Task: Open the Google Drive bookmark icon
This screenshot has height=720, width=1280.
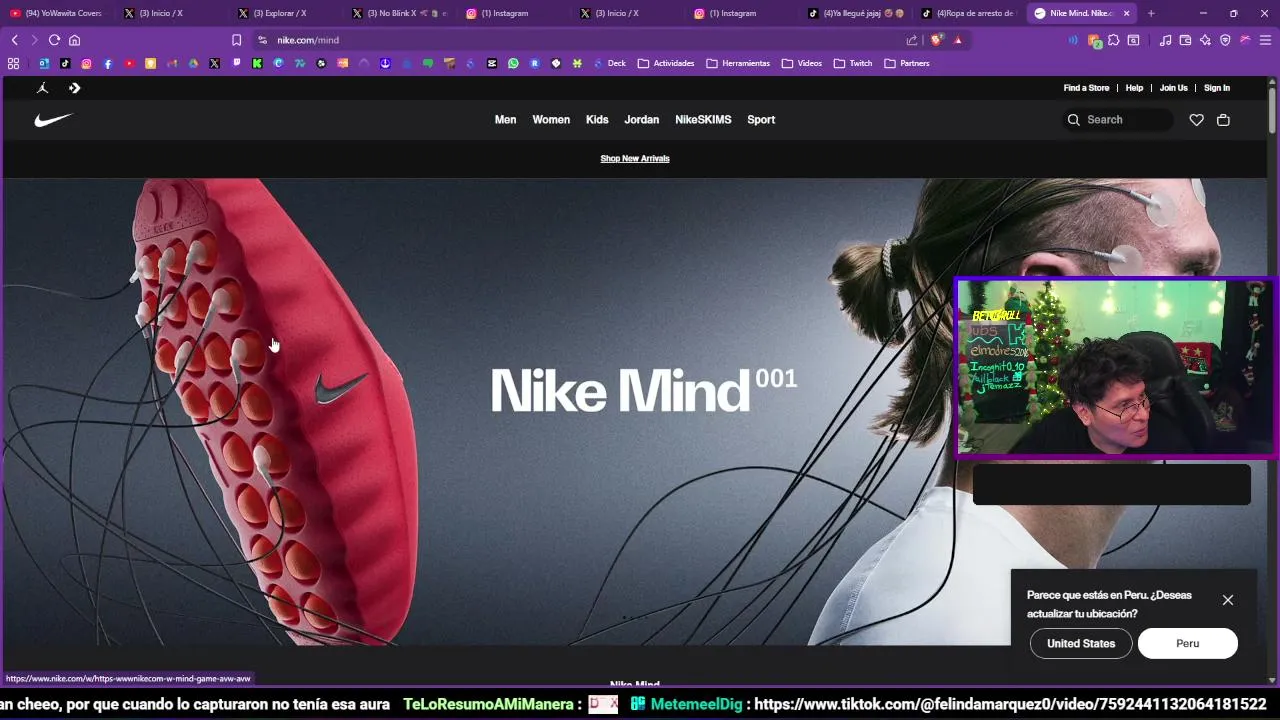Action: click(x=193, y=63)
